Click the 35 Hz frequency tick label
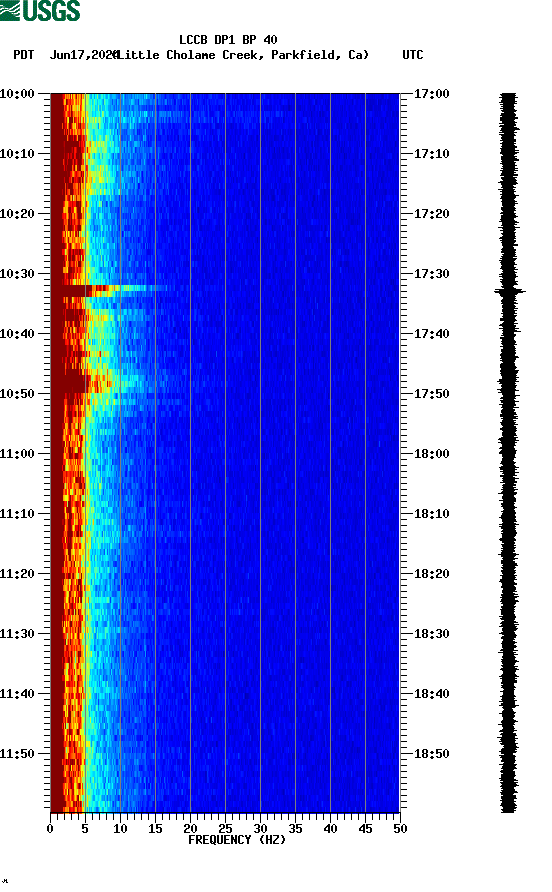This screenshot has height=892, width=552. [295, 829]
